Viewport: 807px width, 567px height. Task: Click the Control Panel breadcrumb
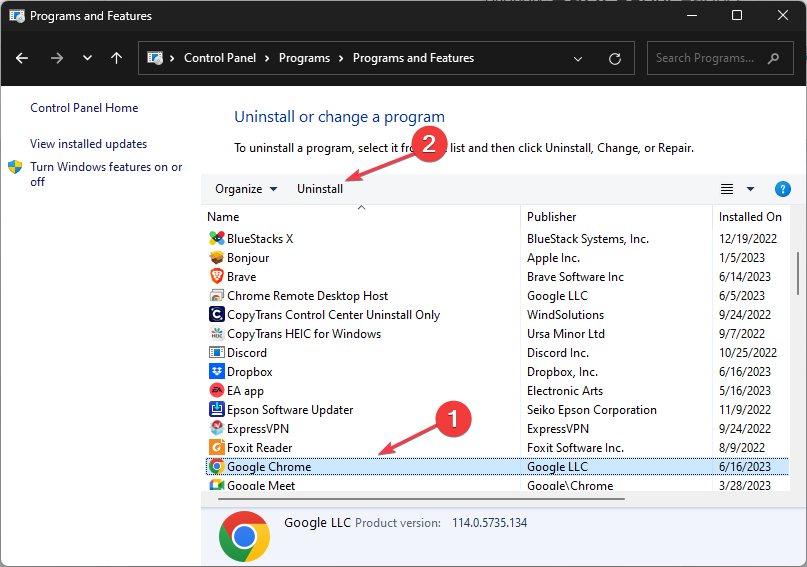(220, 58)
